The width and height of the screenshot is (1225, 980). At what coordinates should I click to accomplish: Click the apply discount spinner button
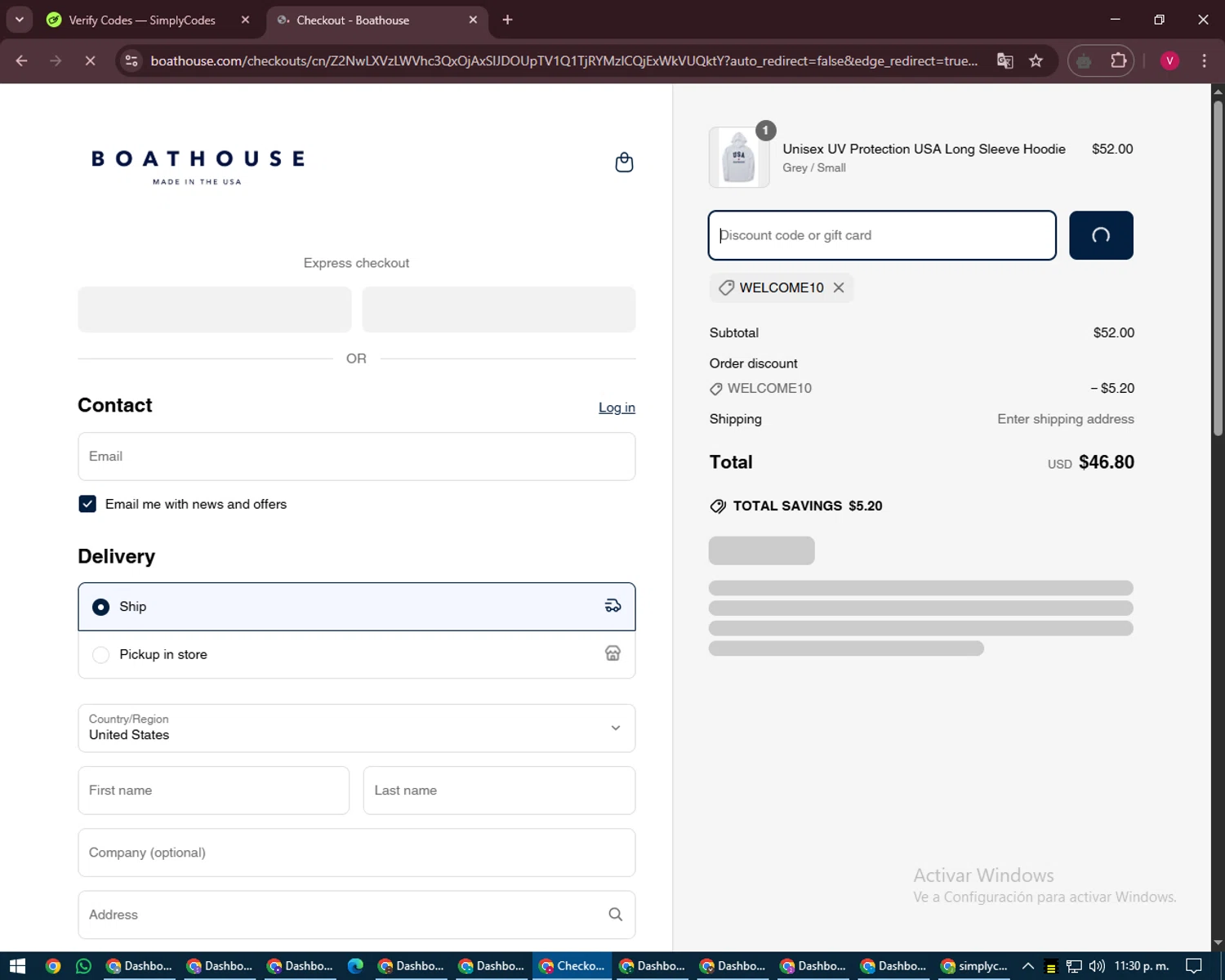[x=1101, y=235]
